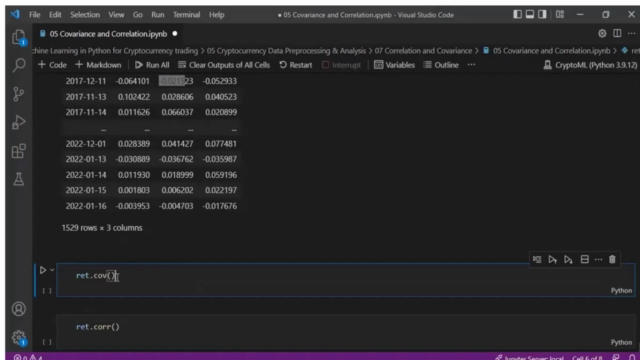The width and height of the screenshot is (640, 360).
Task: Click breadcrumb 05 Cryptocurrency Data Preprocessing & Analysis
Action: click(286, 51)
